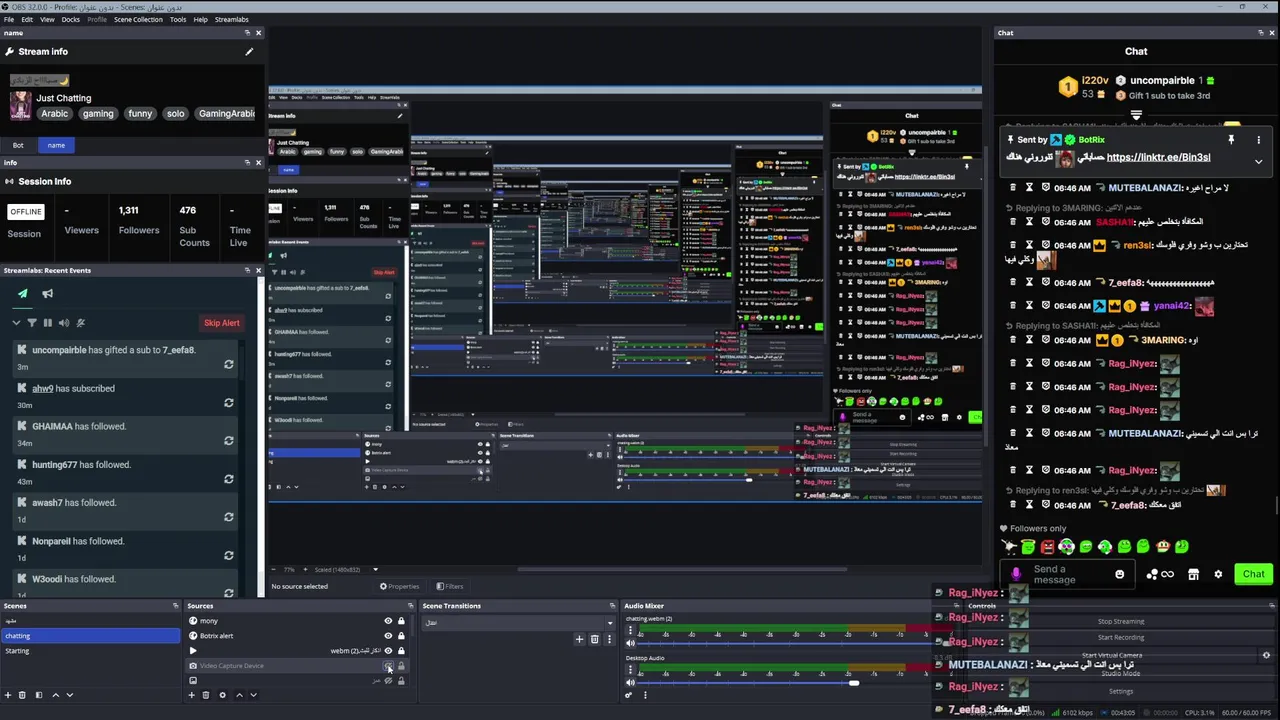This screenshot has height=720, width=1280.
Task: Pause the recent events alert queue
Action: [x=47, y=323]
